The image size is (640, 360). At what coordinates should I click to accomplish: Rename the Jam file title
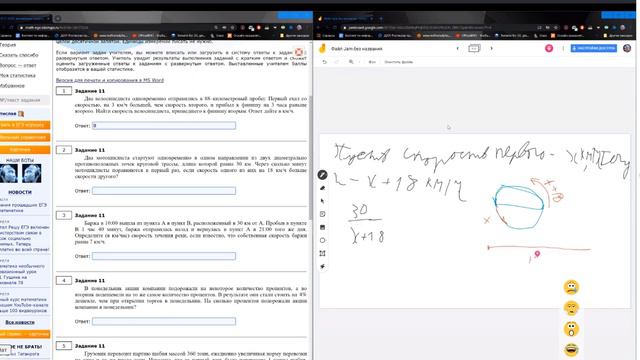(x=356, y=49)
